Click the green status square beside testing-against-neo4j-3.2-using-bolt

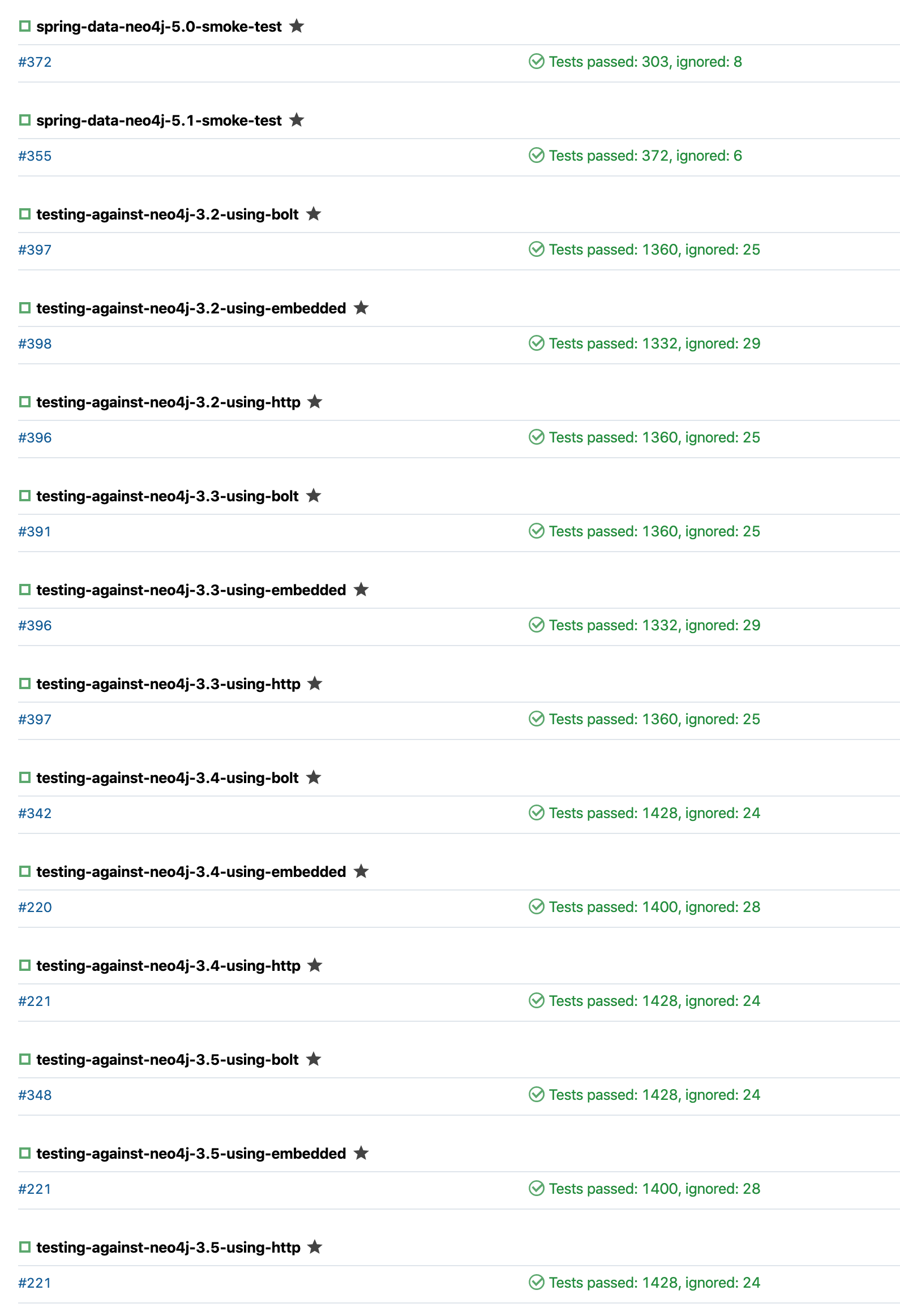pyautogui.click(x=25, y=214)
